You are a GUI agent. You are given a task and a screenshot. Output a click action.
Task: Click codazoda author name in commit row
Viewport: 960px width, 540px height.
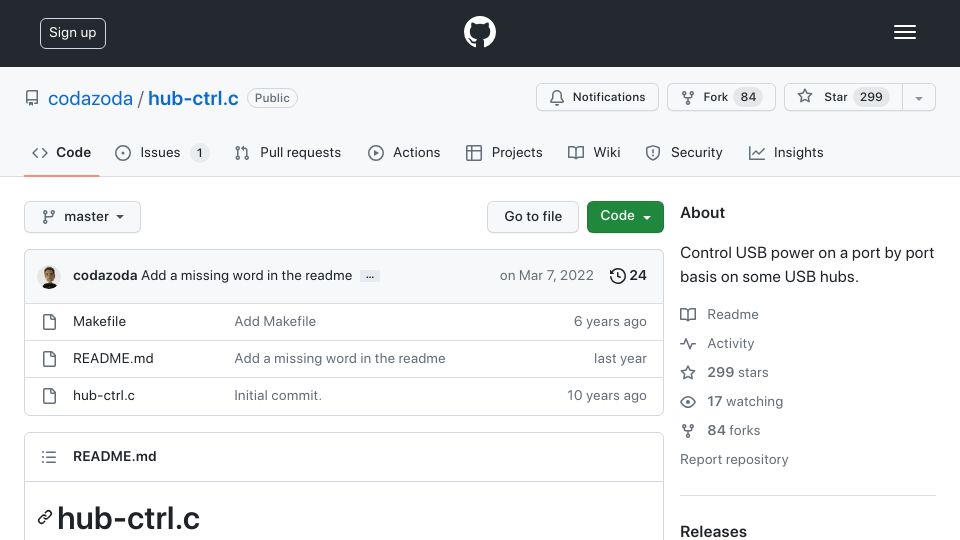105,276
